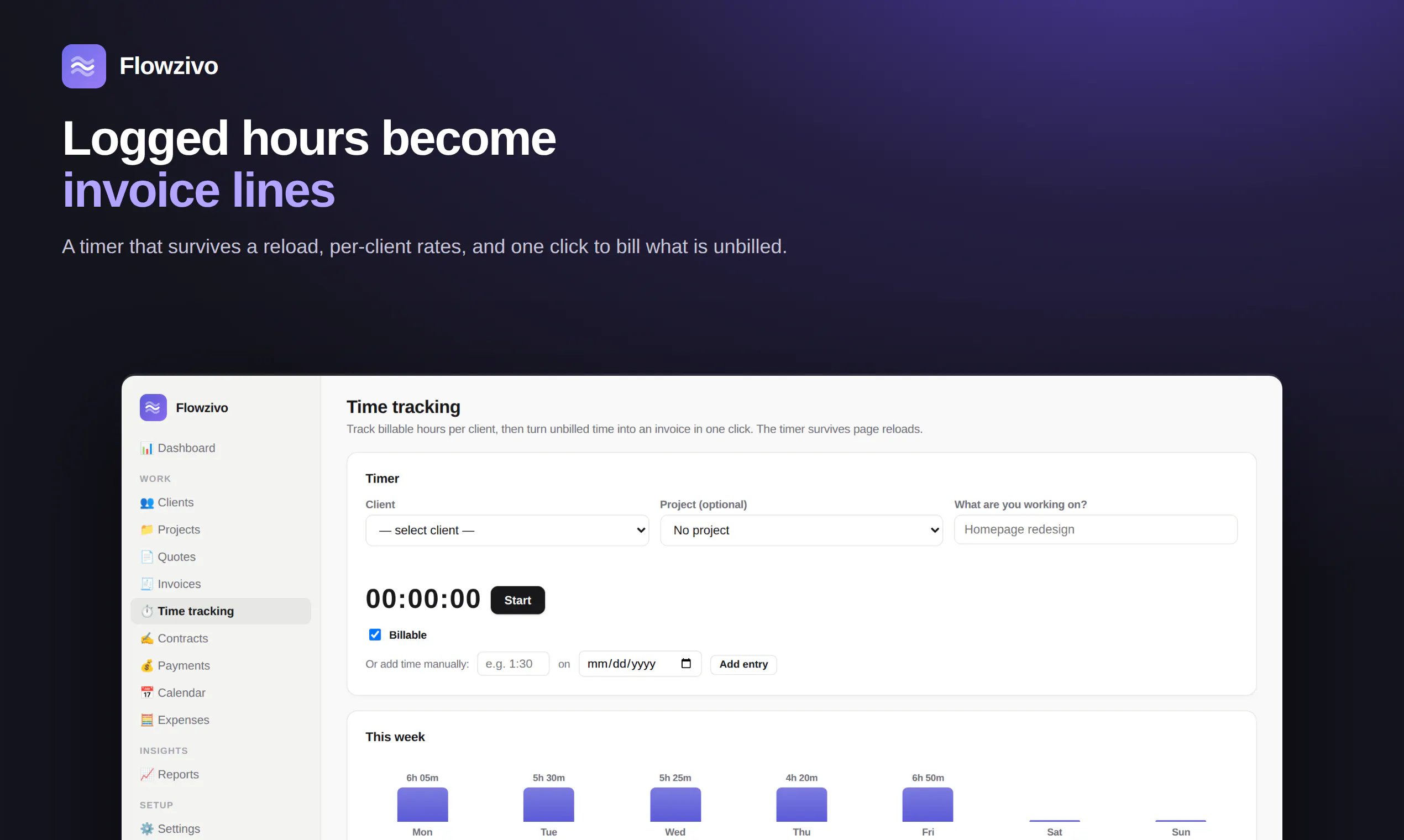The width and height of the screenshot is (1404, 840).
Task: Click the Friday bar in the weekly chart
Action: [x=928, y=804]
